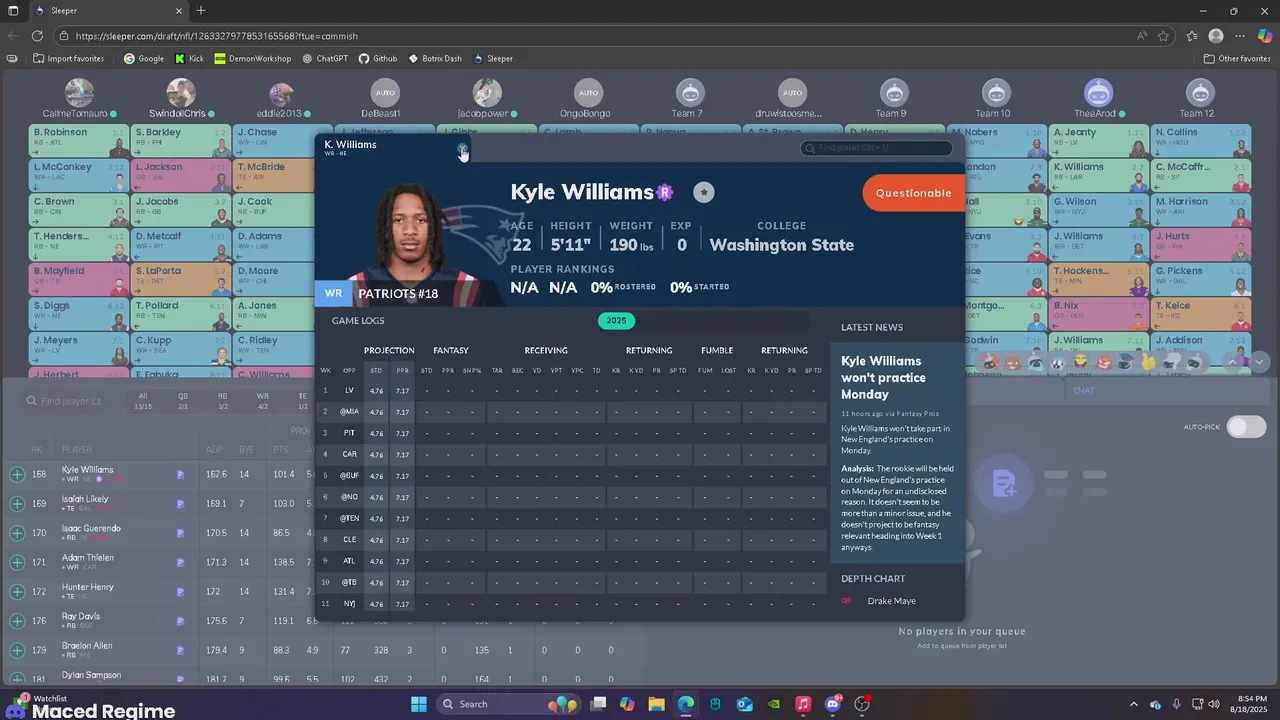1280x720 pixels.
Task: Click the taskbar Search box
Action: coord(509,704)
